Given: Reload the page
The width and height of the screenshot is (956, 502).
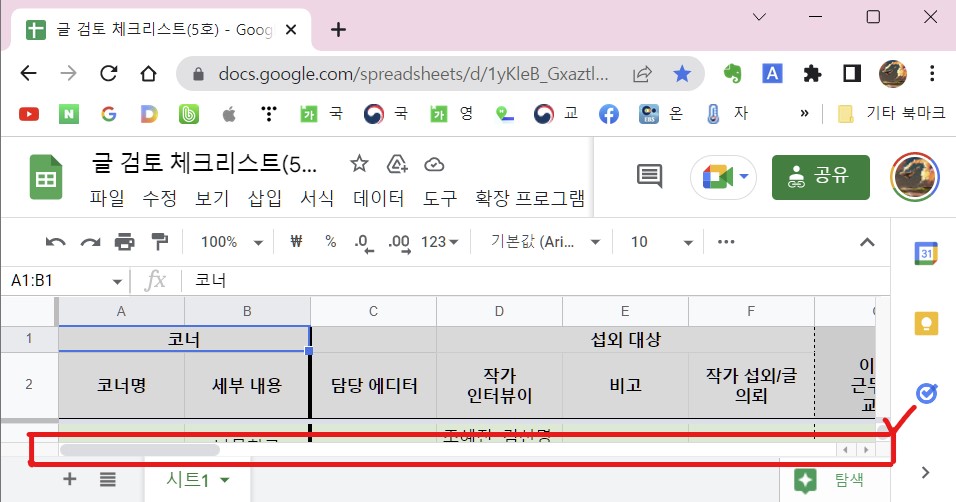Looking at the screenshot, I should click(x=109, y=74).
